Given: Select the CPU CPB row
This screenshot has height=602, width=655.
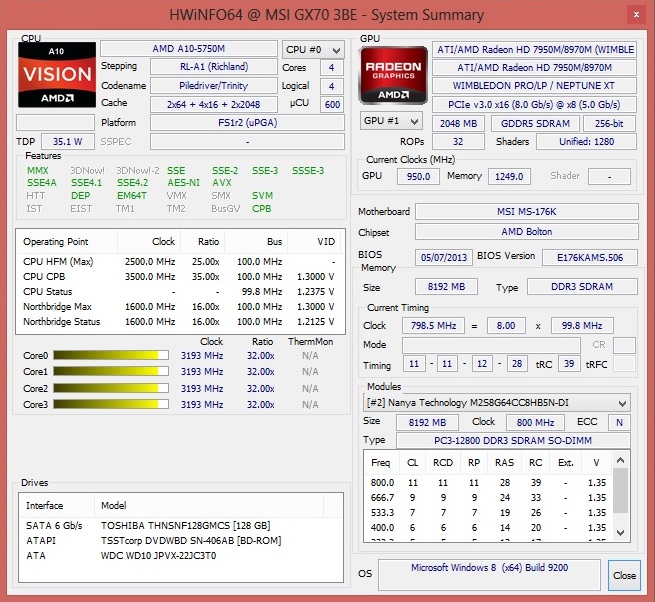Looking at the screenshot, I should tap(180, 277).
